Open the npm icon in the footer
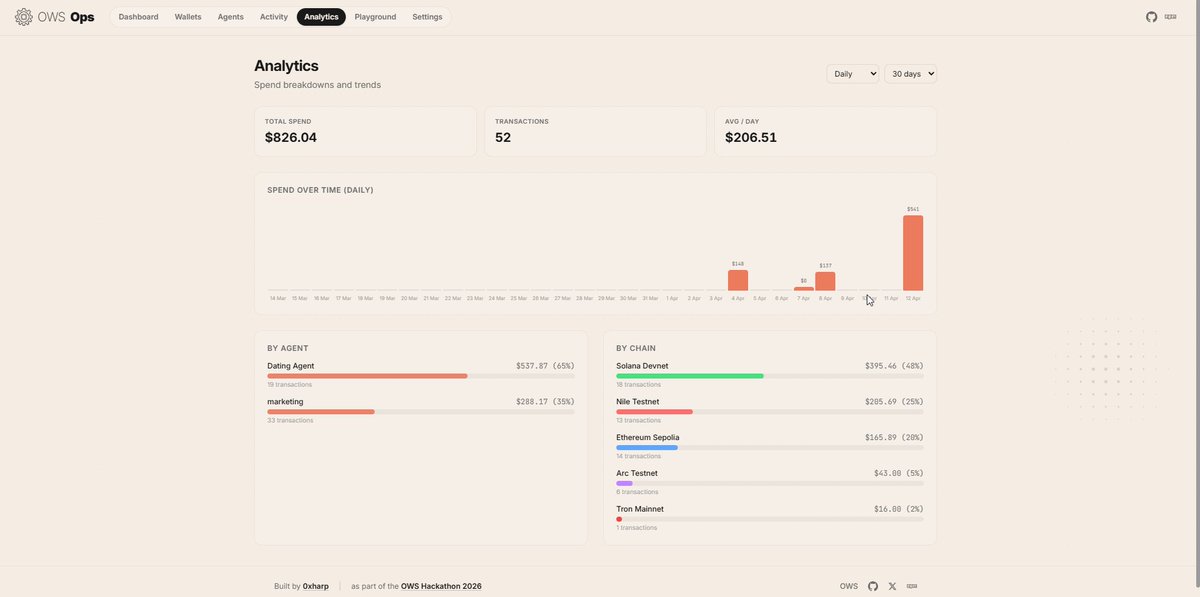 912,586
